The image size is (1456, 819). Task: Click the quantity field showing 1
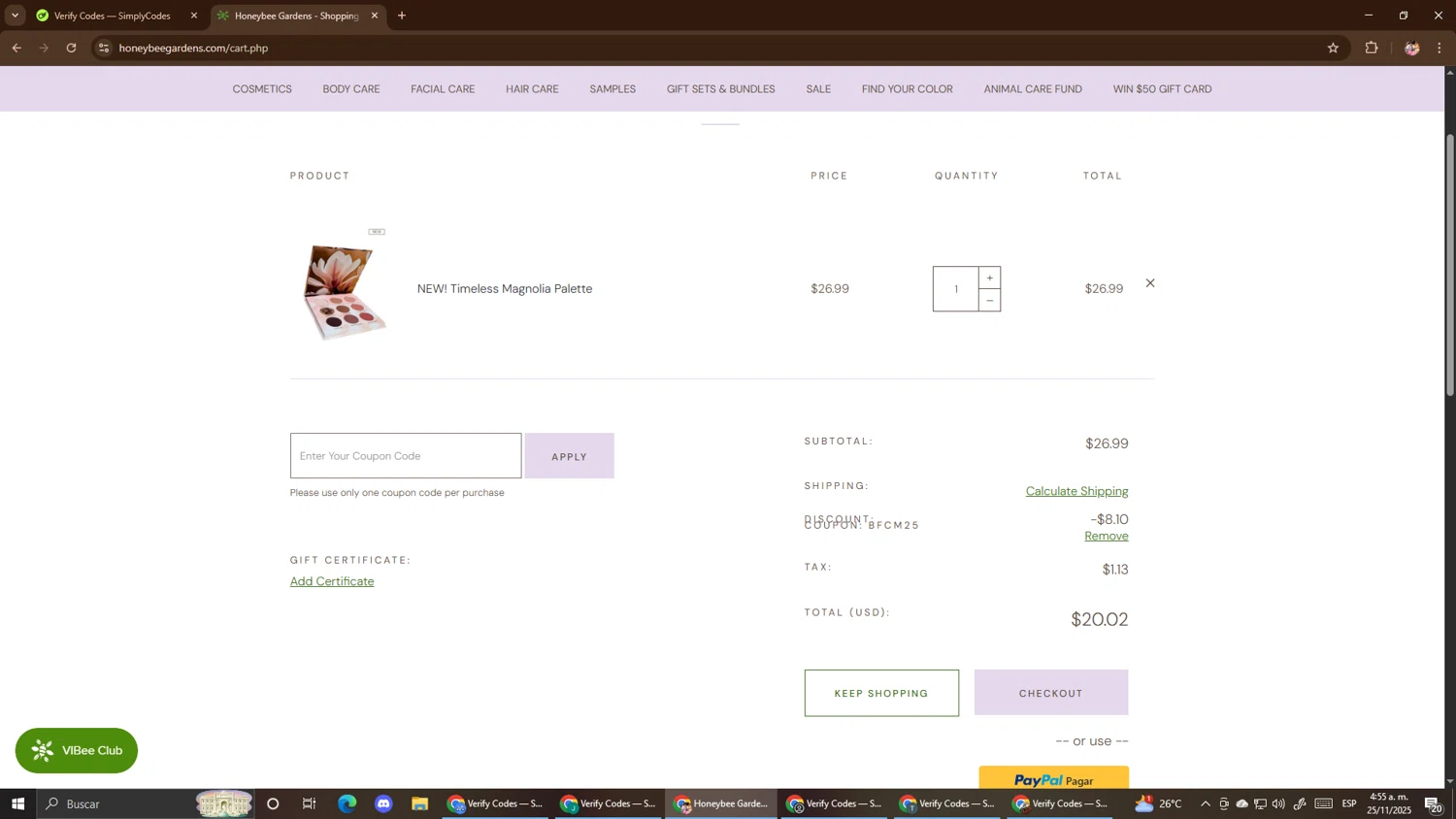956,289
